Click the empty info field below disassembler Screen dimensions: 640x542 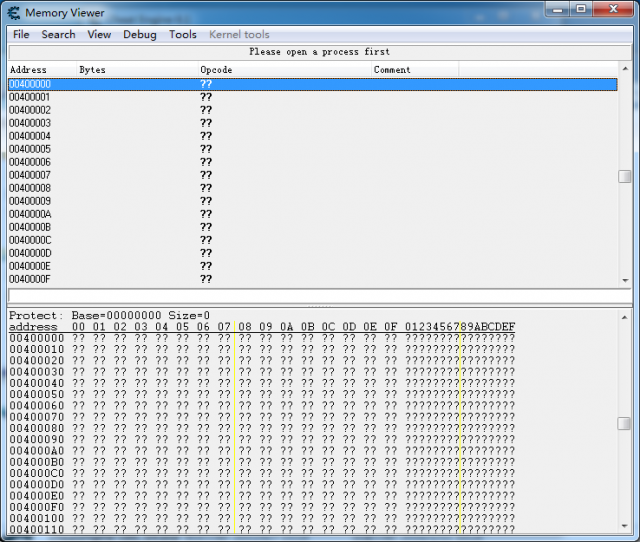tap(320, 295)
